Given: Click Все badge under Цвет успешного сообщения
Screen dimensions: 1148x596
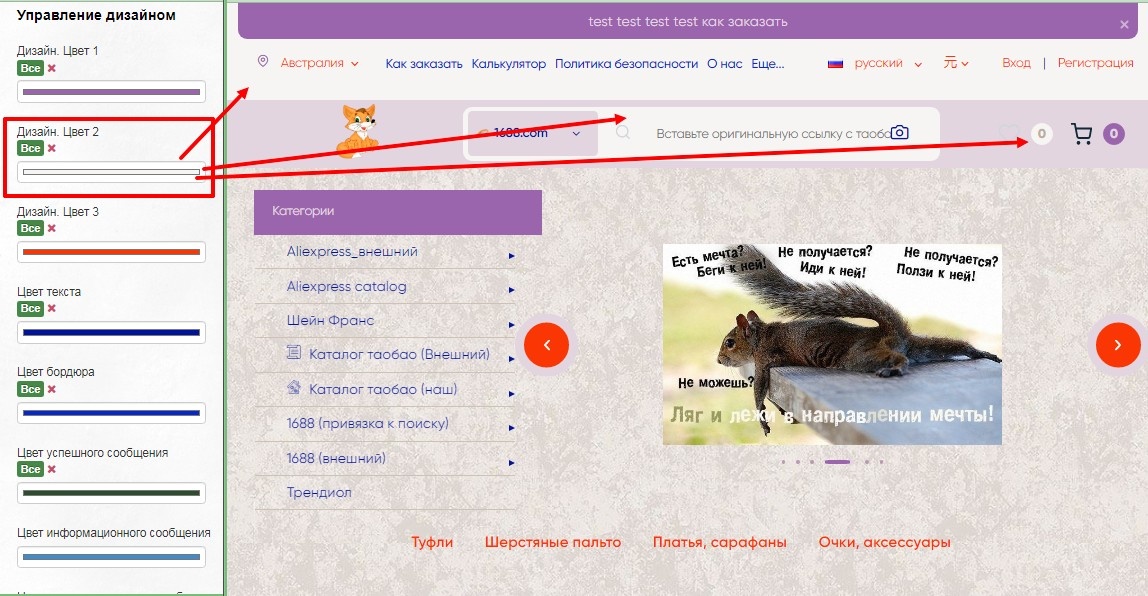Looking at the screenshot, I should 31,469.
